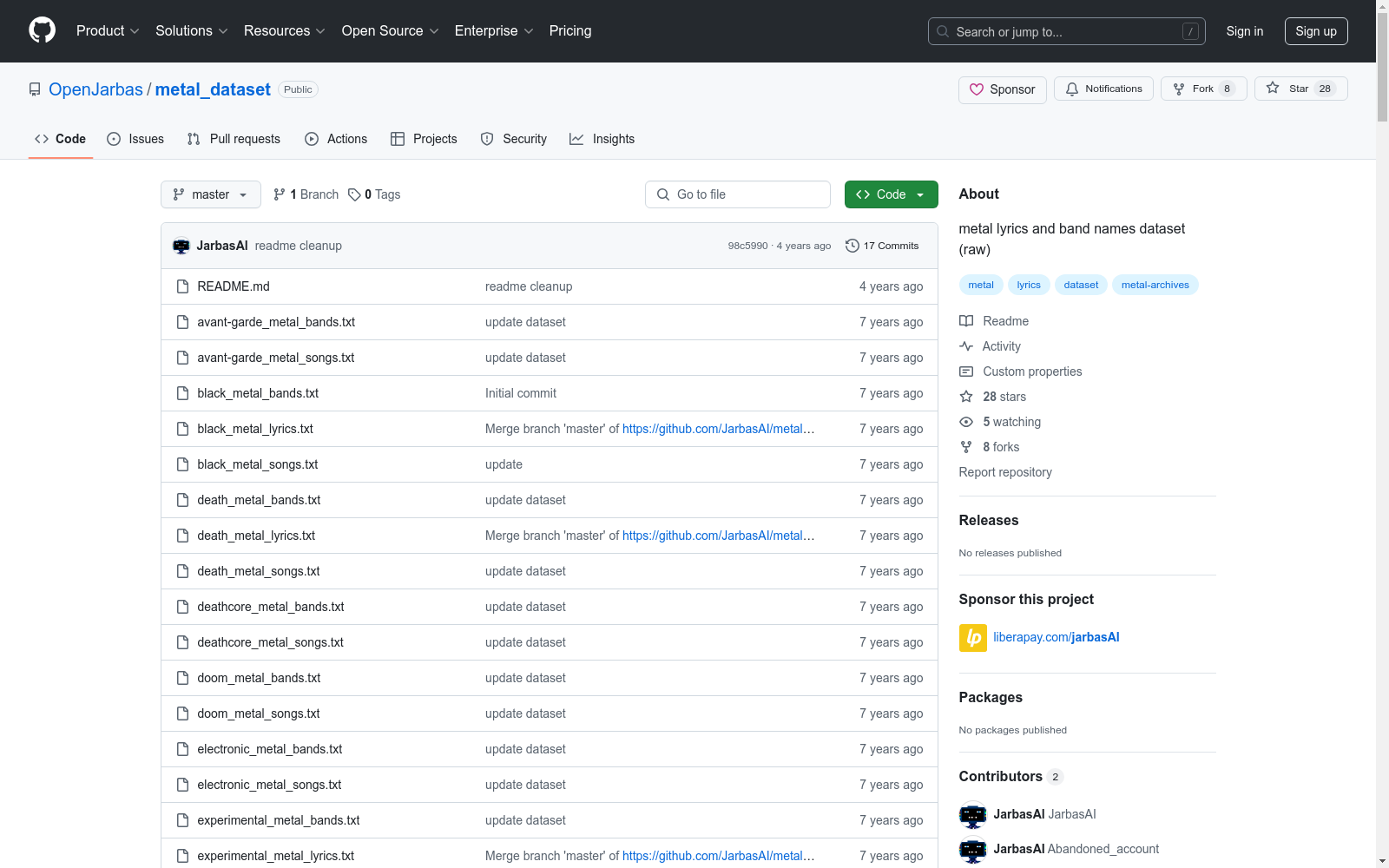Star the metal_dataset repository
The image size is (1389, 868).
click(1300, 89)
